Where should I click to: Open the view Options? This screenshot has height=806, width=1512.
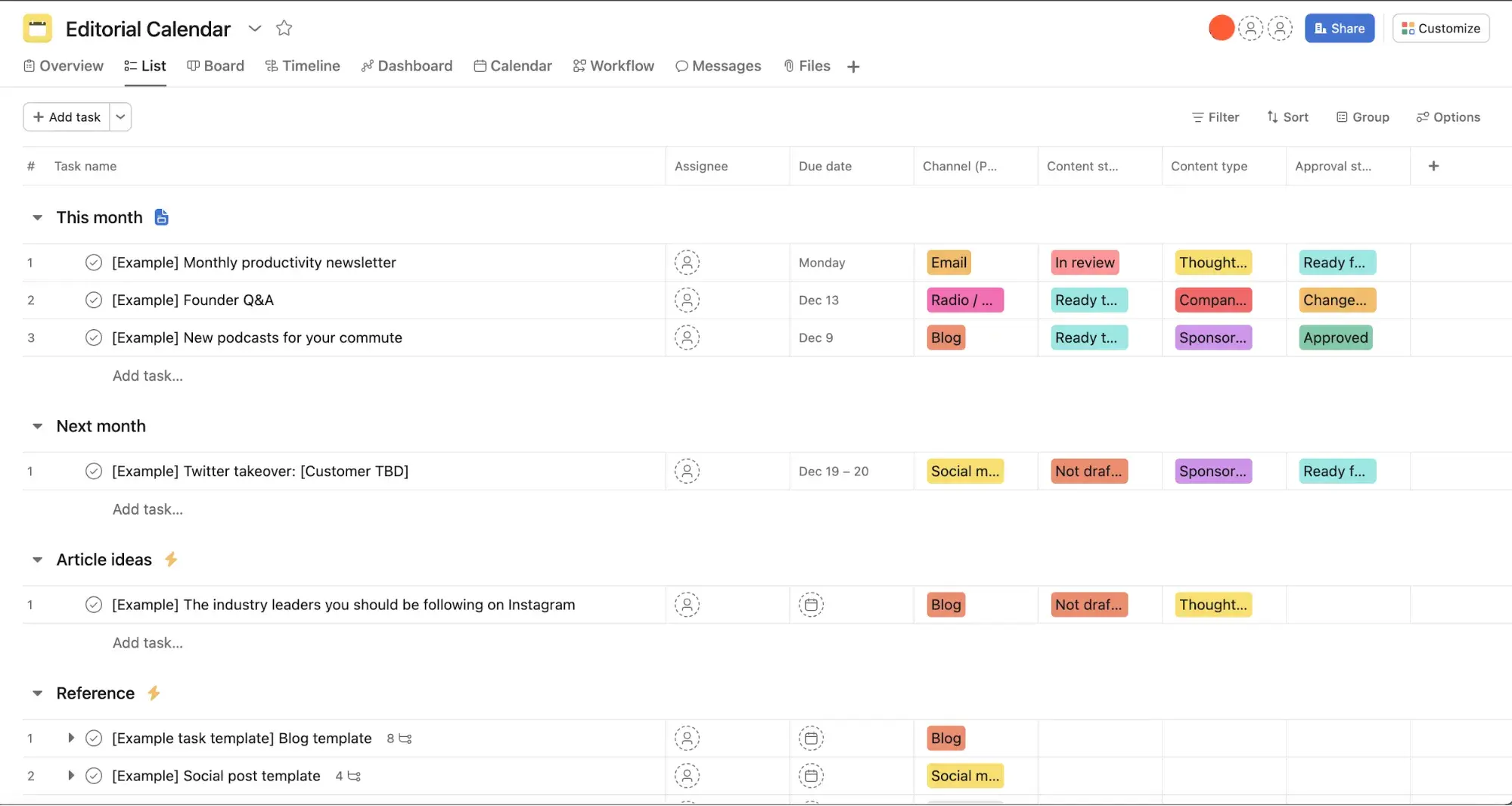[x=1448, y=117]
